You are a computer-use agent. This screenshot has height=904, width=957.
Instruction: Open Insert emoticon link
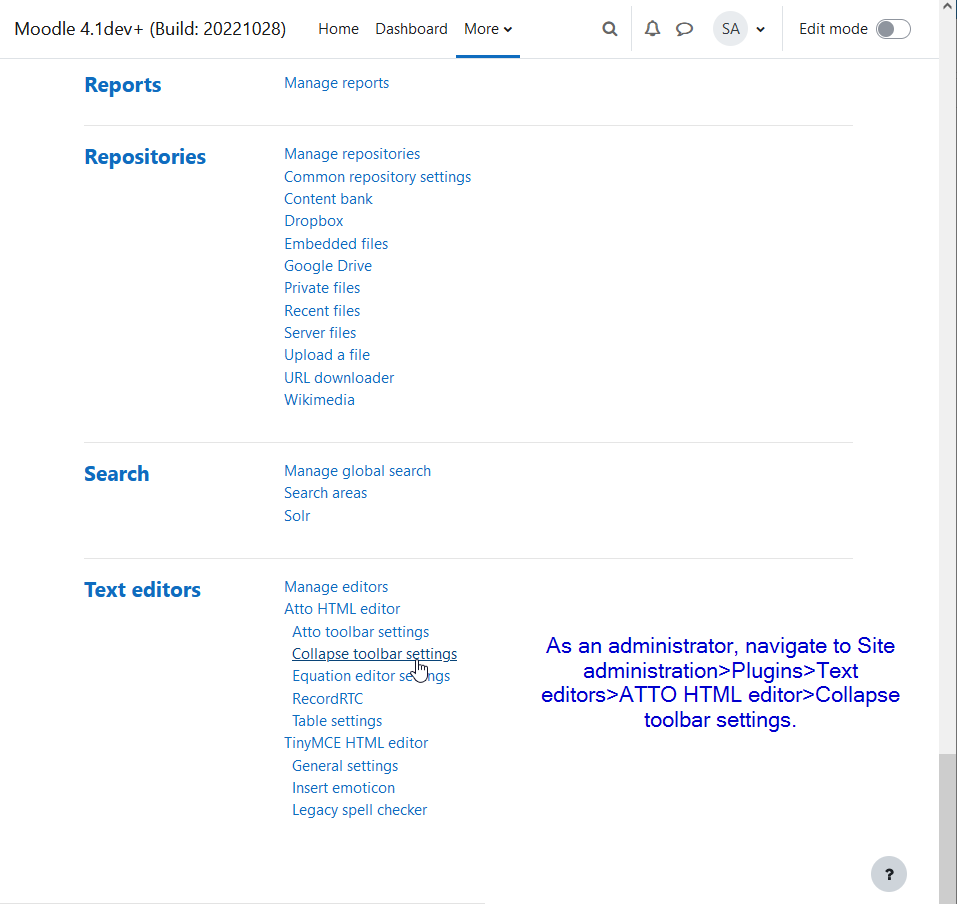(343, 788)
